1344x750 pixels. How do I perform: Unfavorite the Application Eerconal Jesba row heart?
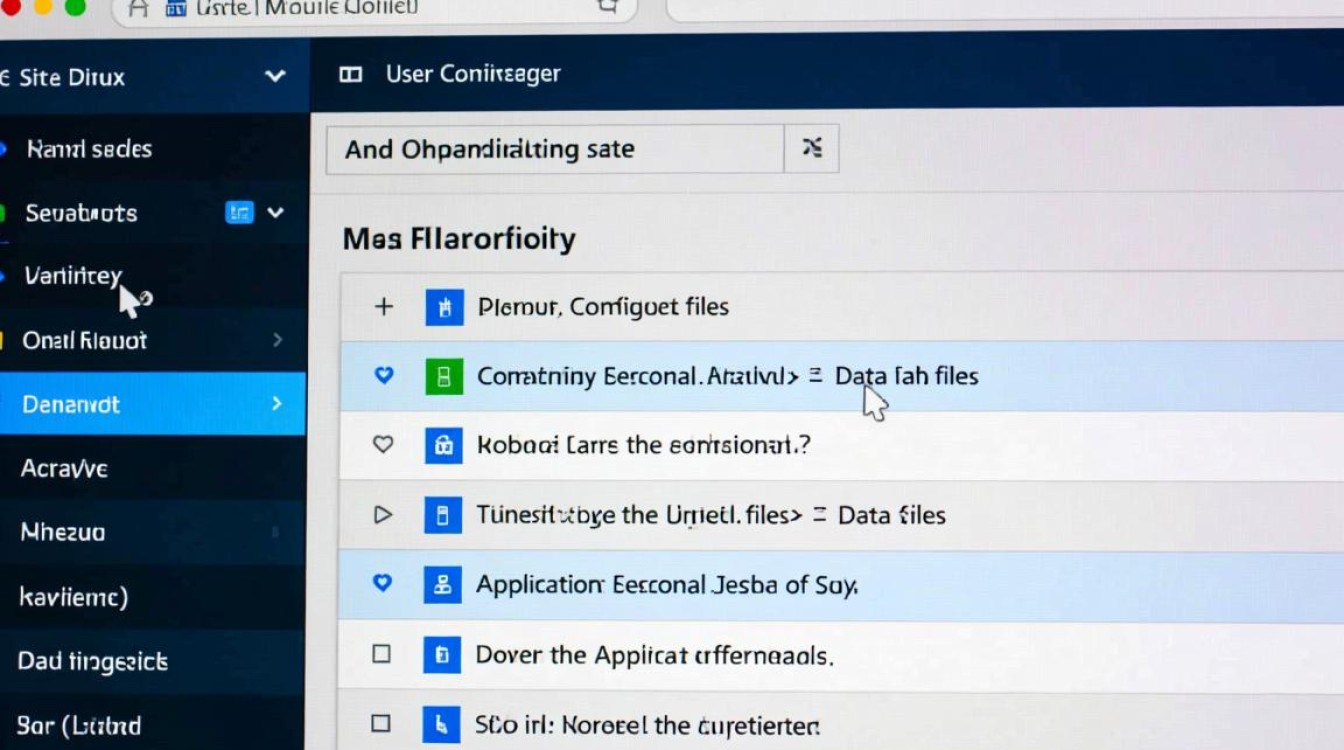tap(382, 584)
